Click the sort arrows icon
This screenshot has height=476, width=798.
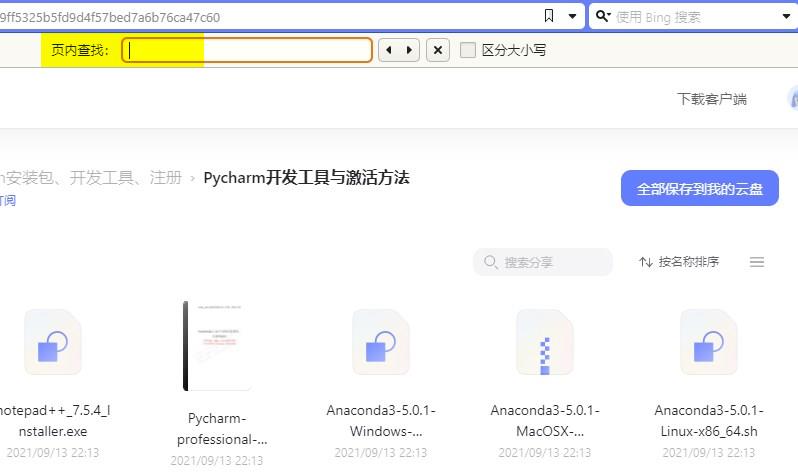[646, 262]
